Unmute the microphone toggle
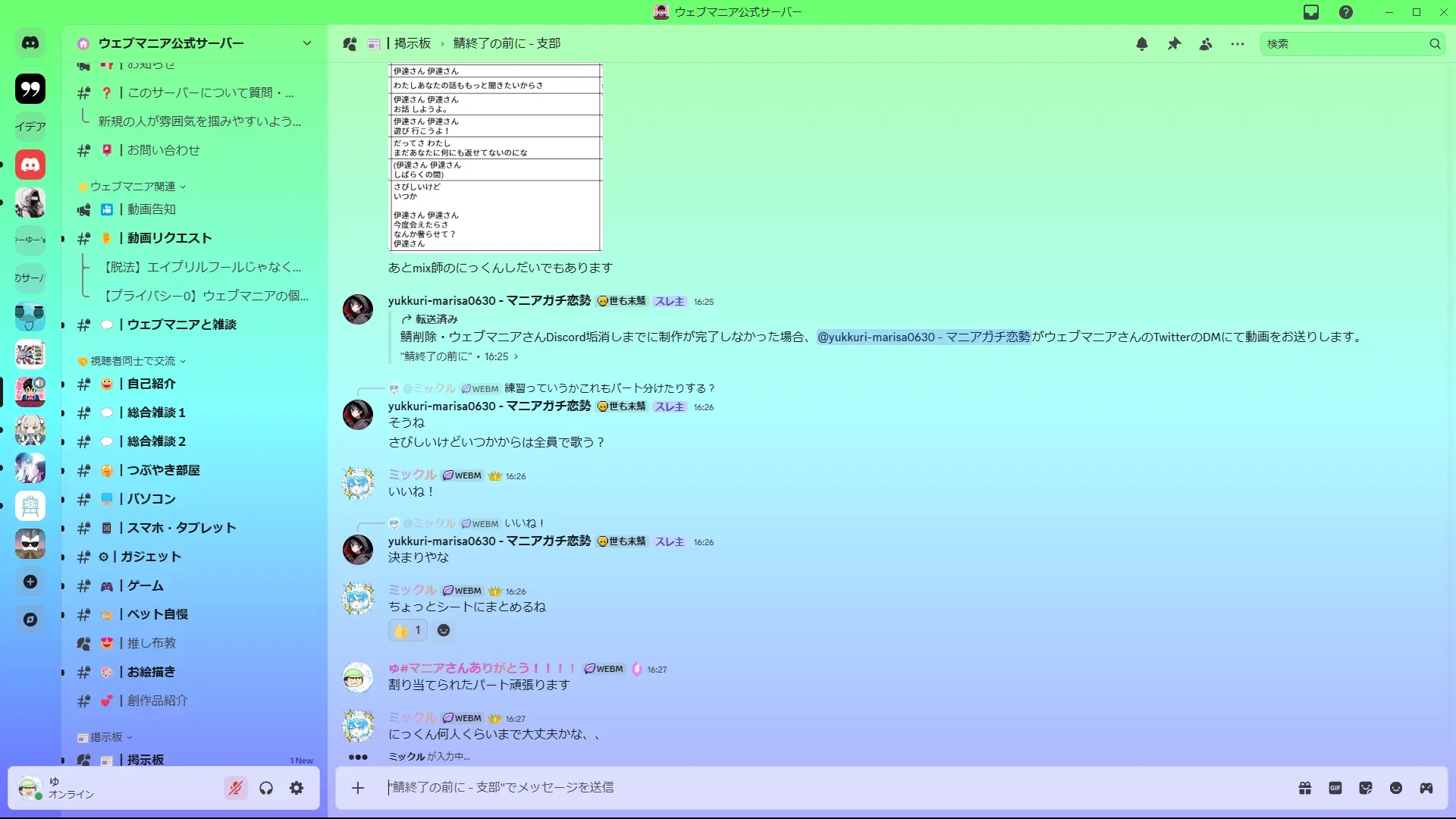This screenshot has height=819, width=1456. click(236, 788)
